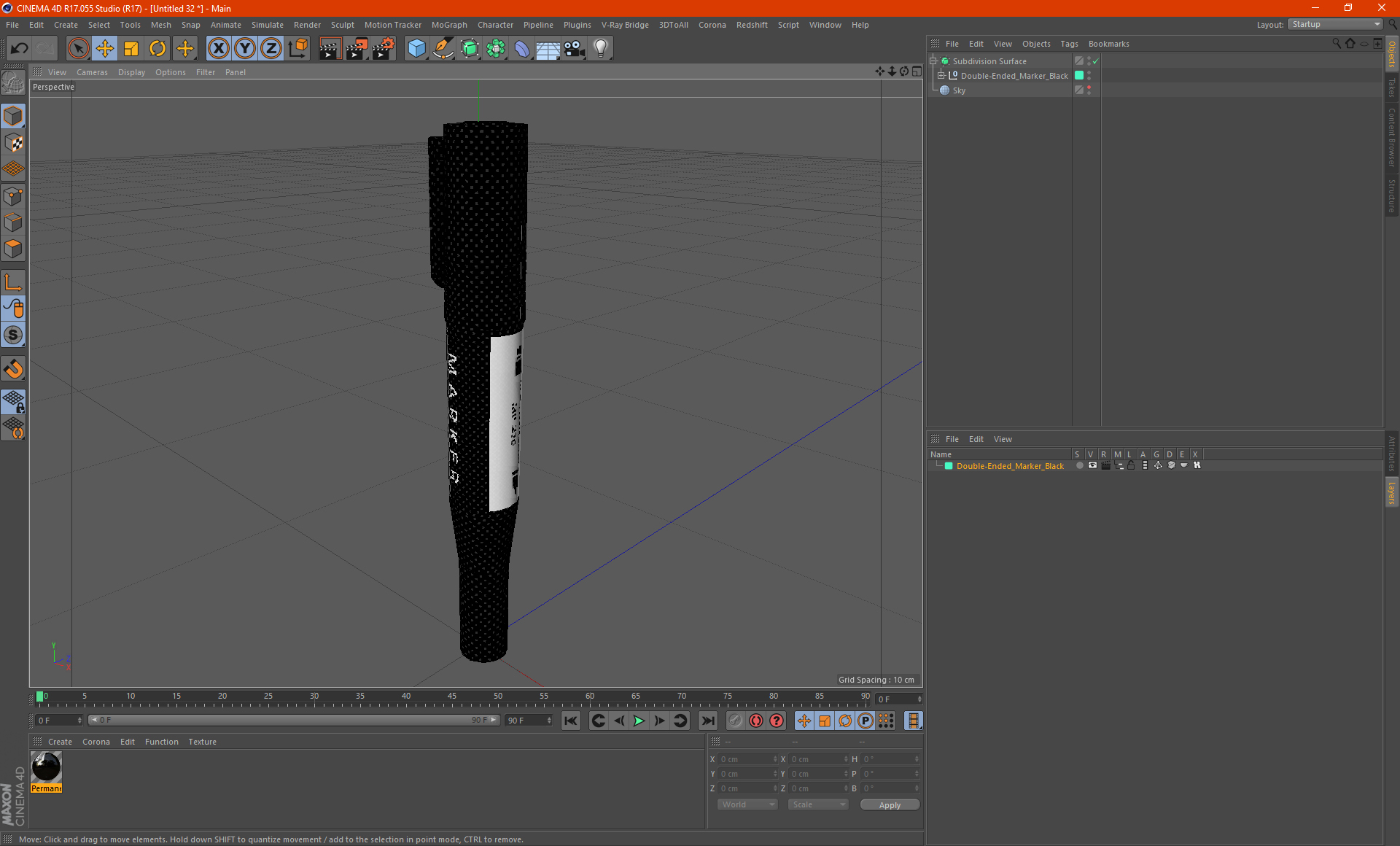Toggle layer visibility eye for Double-Ended_Marker_Black
Image resolution: width=1400 pixels, height=846 pixels.
tap(1092, 465)
